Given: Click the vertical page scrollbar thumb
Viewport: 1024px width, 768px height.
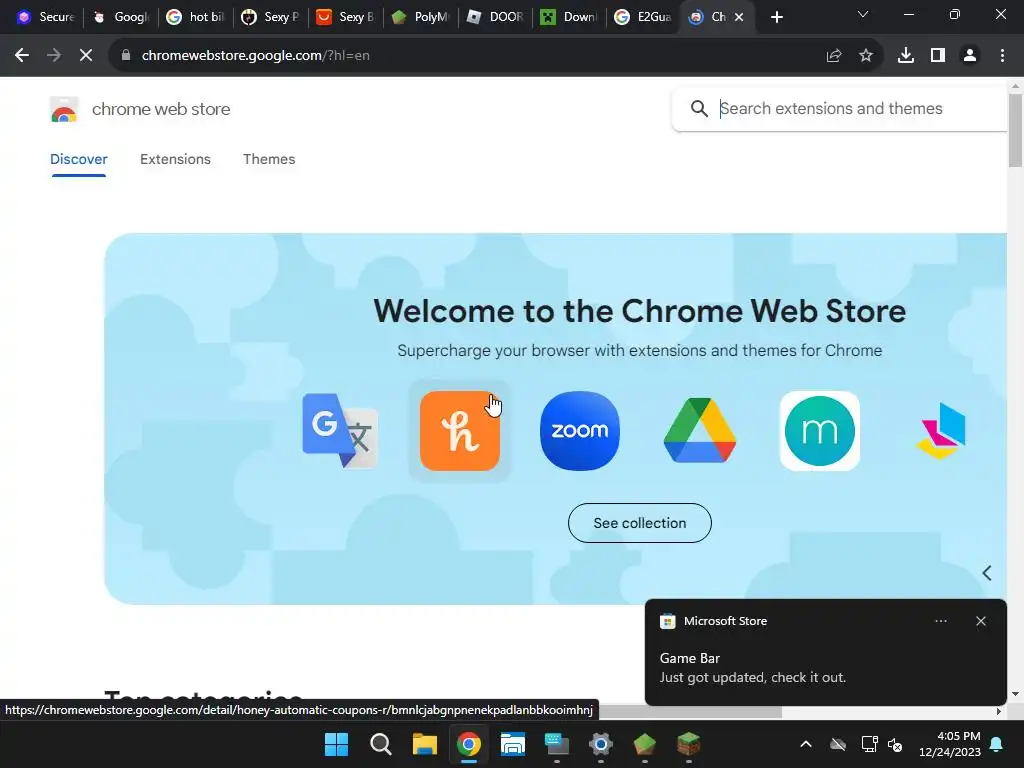Looking at the screenshot, I should coord(1015,131).
